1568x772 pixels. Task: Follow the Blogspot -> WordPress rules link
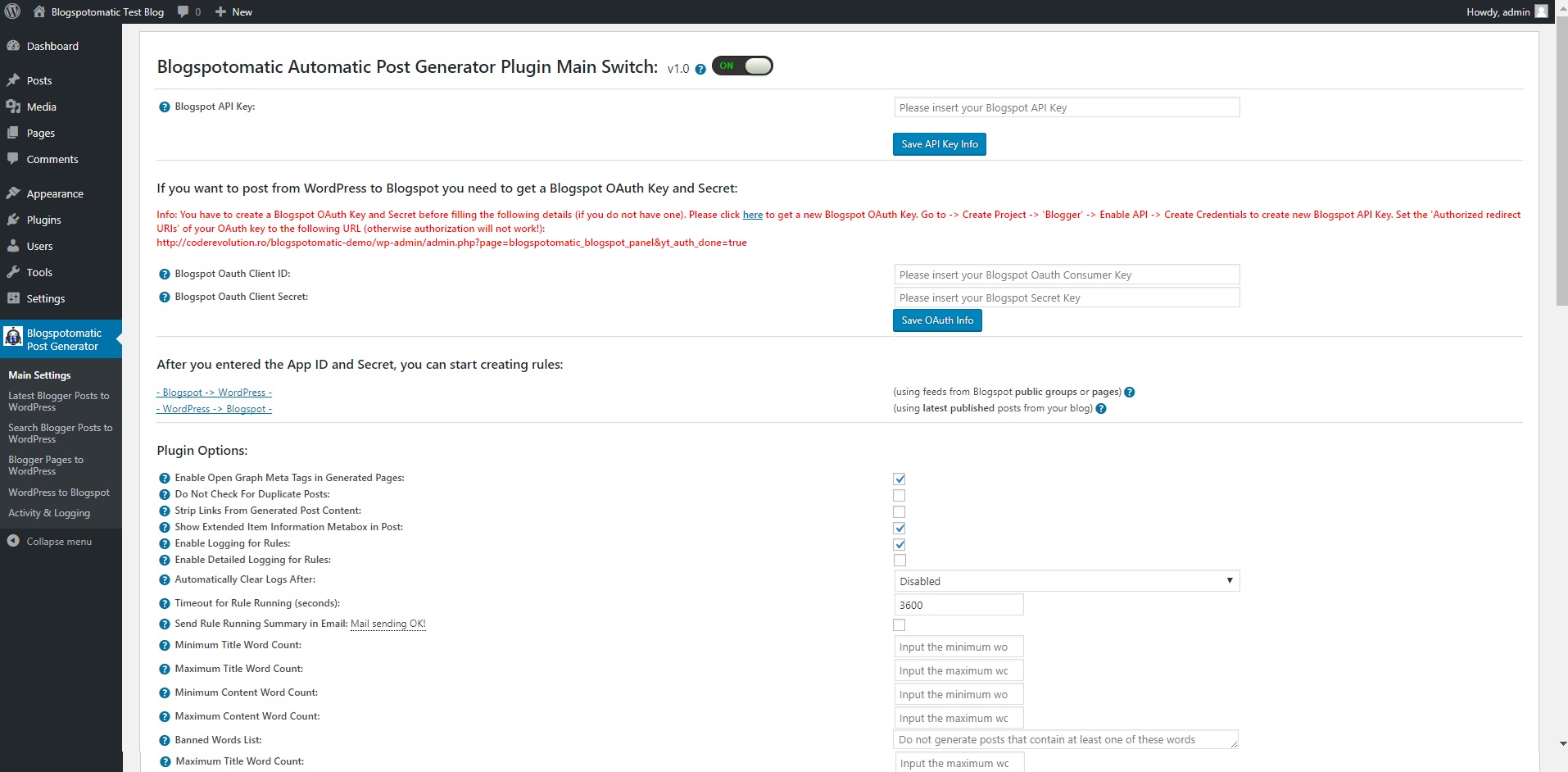pos(214,393)
